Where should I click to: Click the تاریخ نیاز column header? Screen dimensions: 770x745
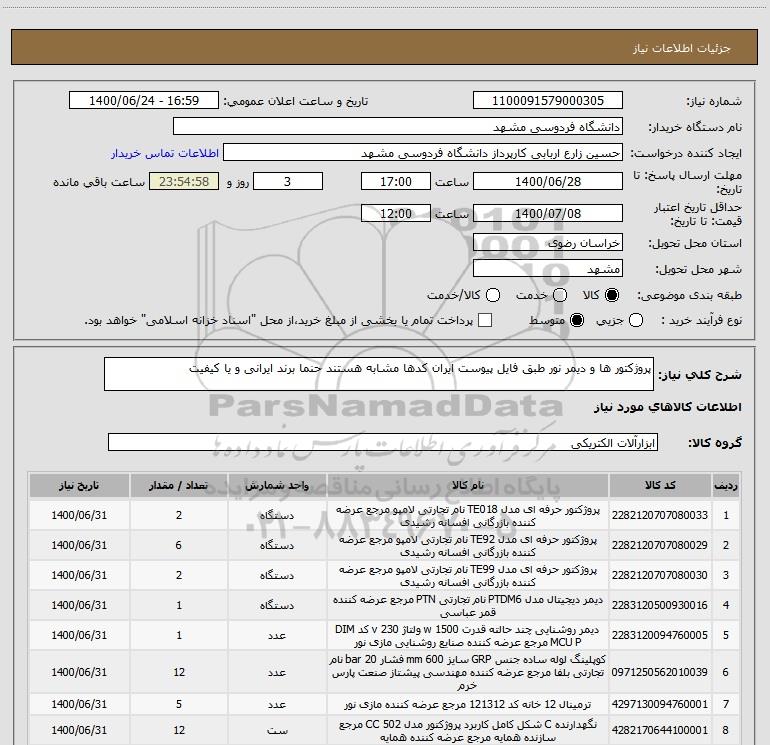pos(79,486)
